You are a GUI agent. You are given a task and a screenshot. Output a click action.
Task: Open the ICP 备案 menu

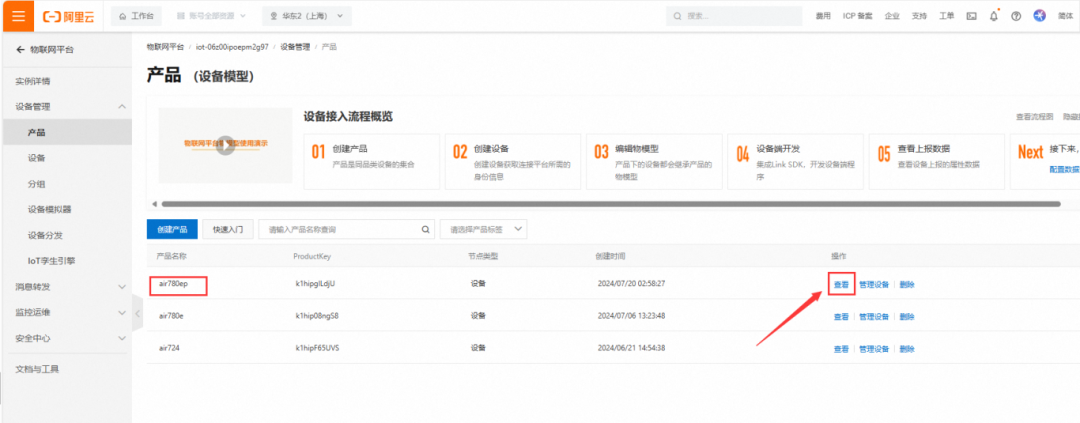click(858, 17)
